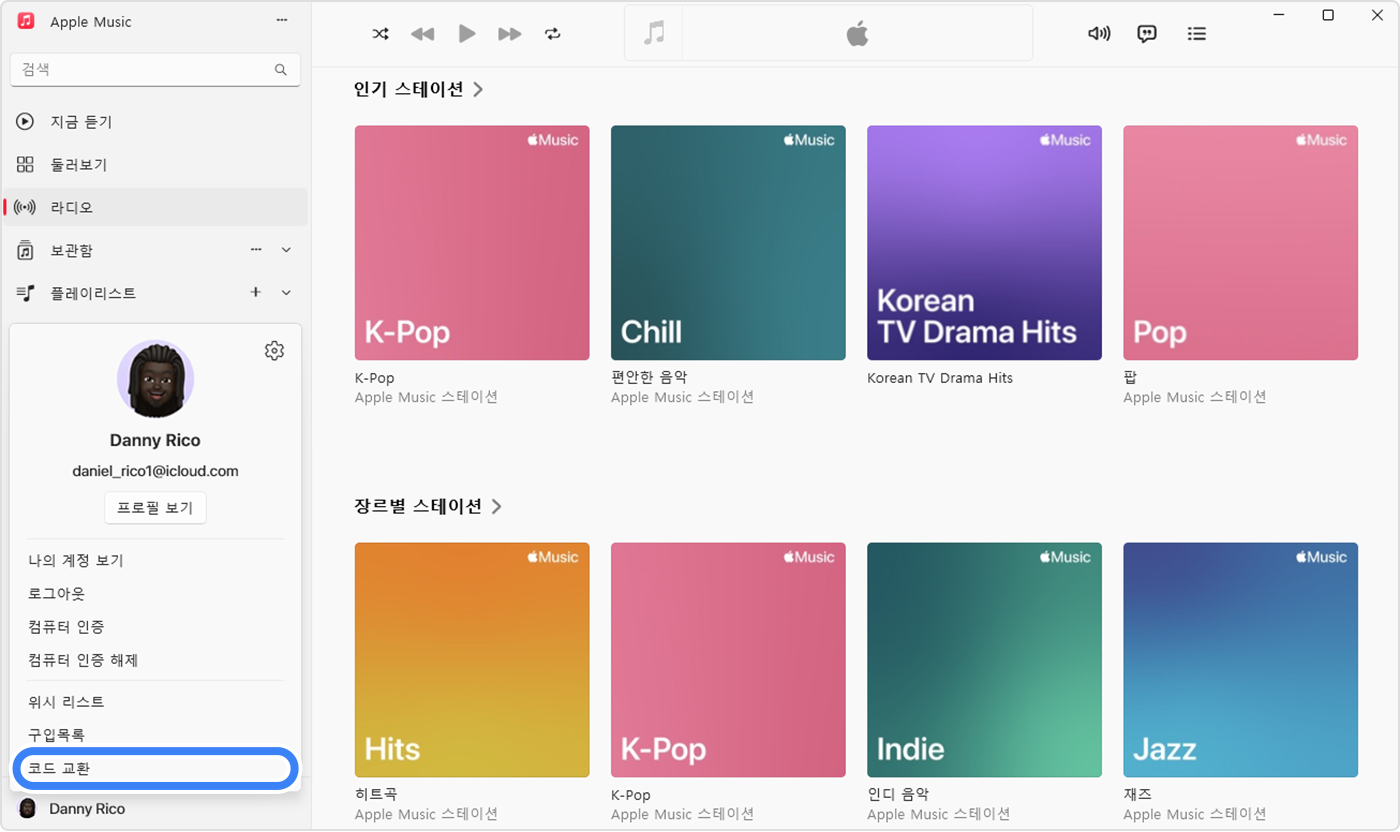
Task: Open Korean TV Drama Hits station tile
Action: (984, 242)
